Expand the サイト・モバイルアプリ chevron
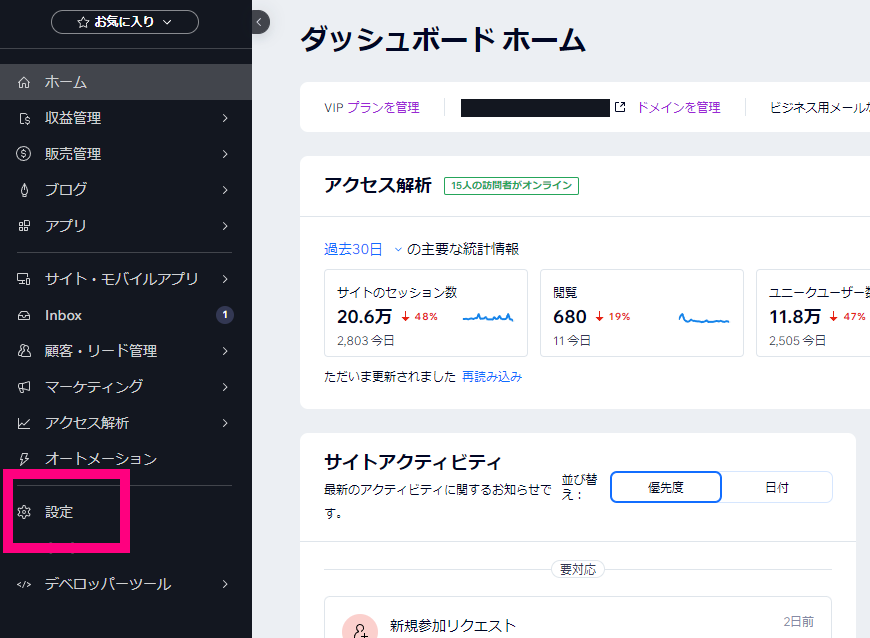 point(225,279)
